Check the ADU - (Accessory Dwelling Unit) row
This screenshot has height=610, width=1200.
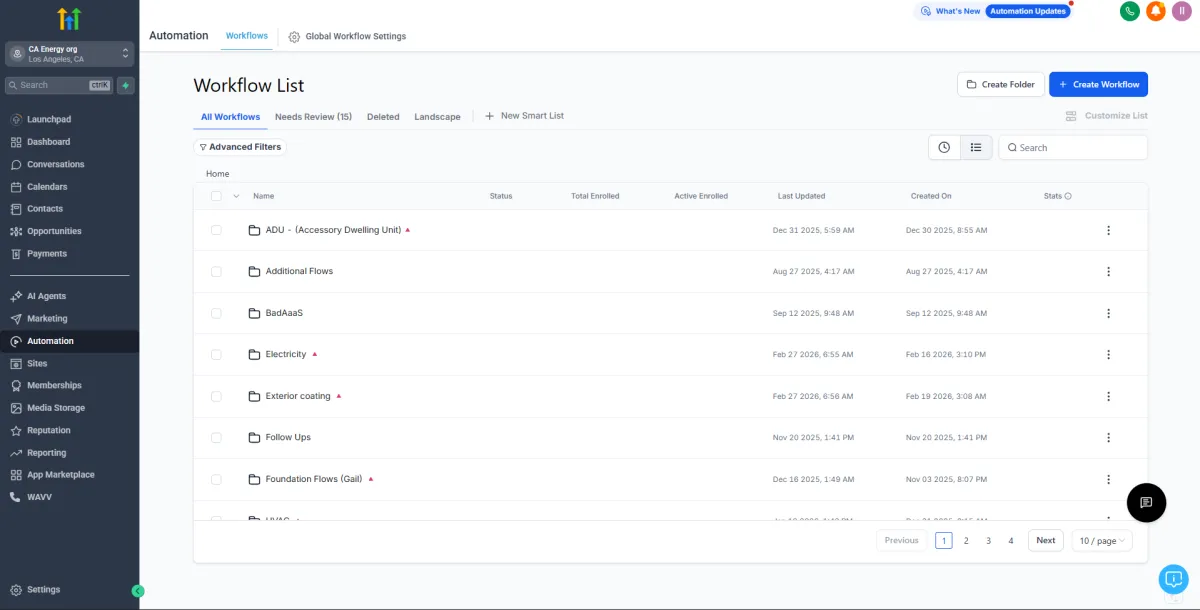click(x=216, y=230)
